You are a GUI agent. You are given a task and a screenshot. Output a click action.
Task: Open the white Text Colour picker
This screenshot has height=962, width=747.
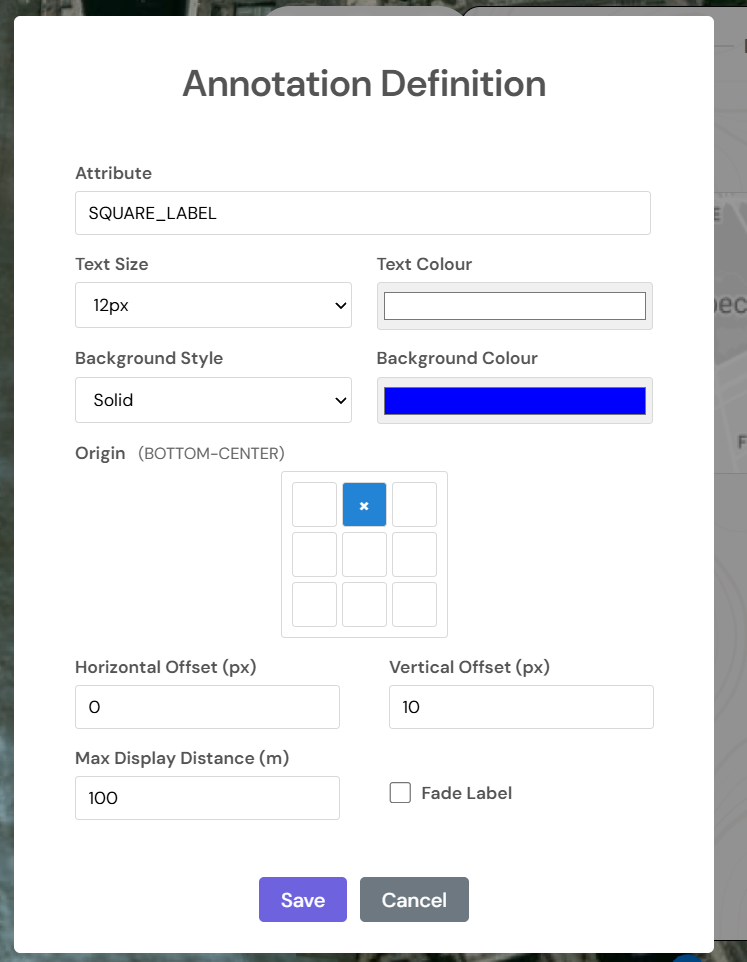(514, 306)
